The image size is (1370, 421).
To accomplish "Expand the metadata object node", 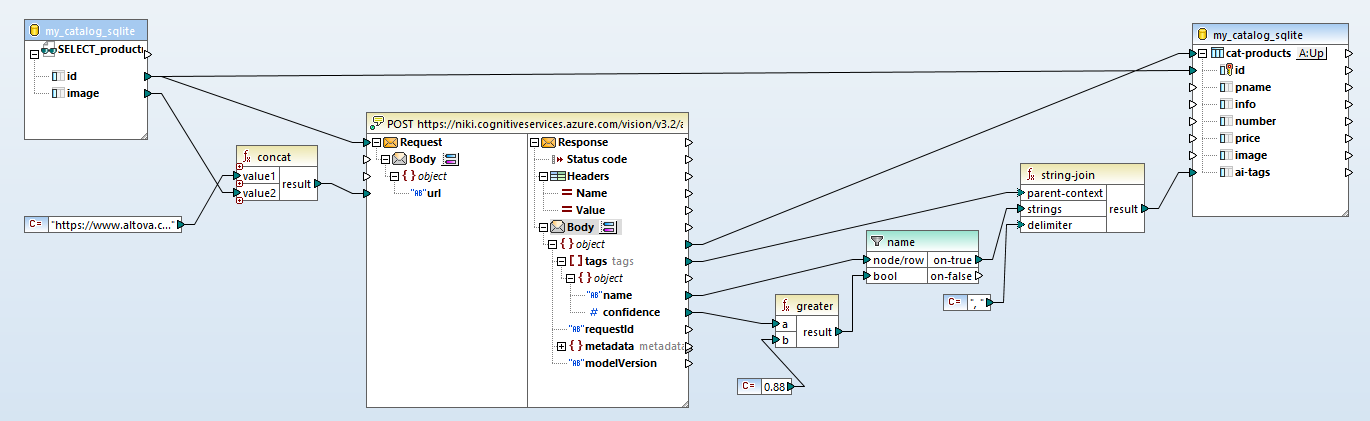I will [x=561, y=346].
